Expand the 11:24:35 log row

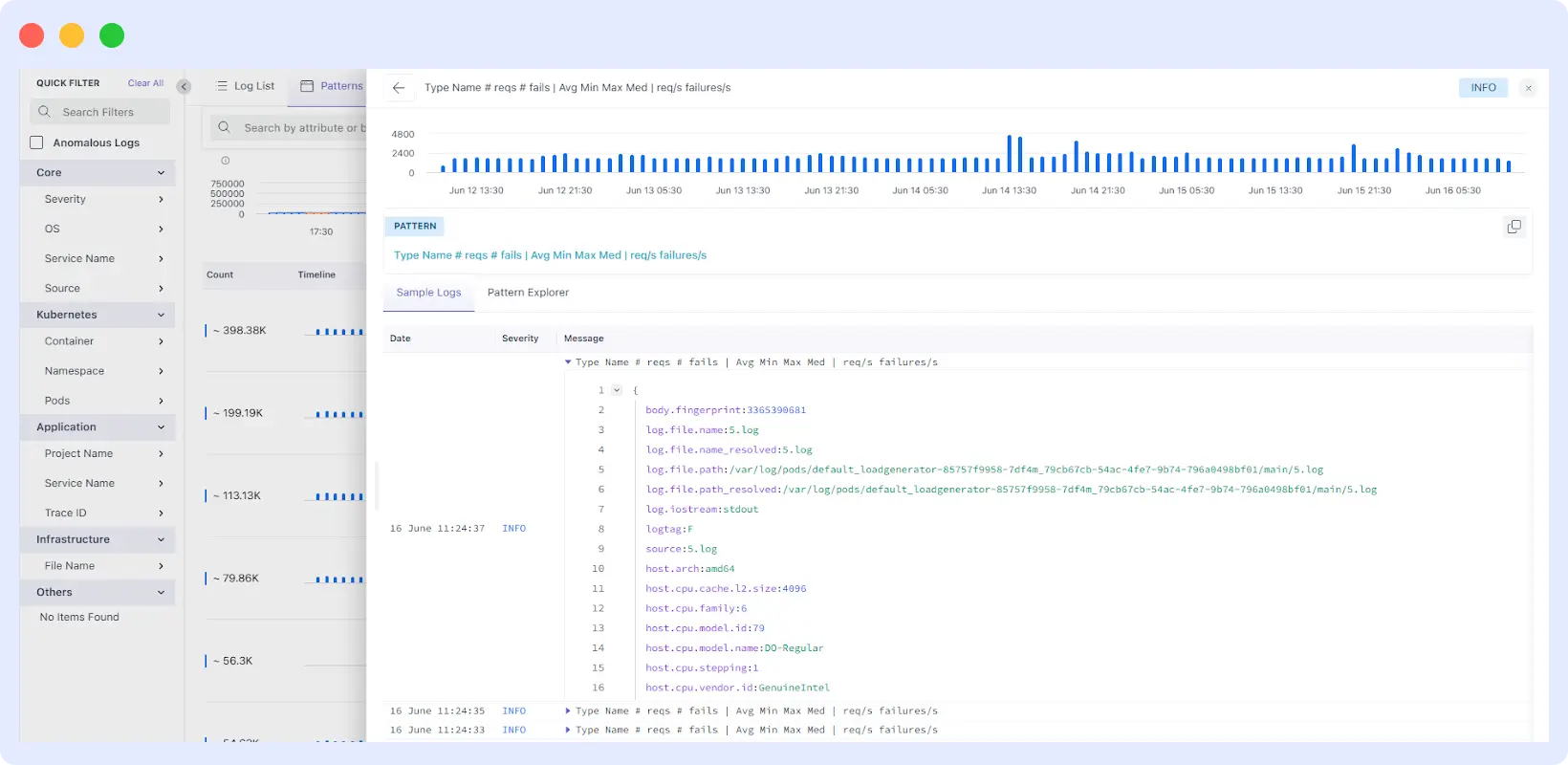pos(568,710)
